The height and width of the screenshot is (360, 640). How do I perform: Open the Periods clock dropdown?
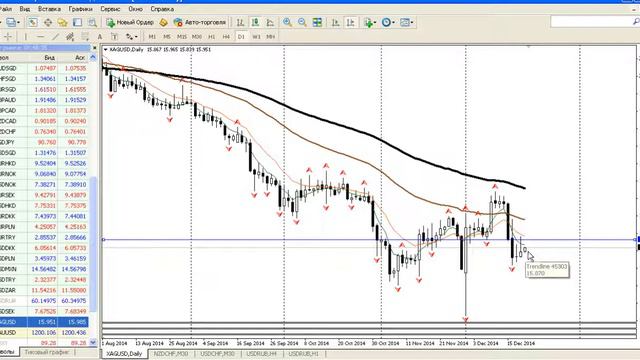pos(388,22)
